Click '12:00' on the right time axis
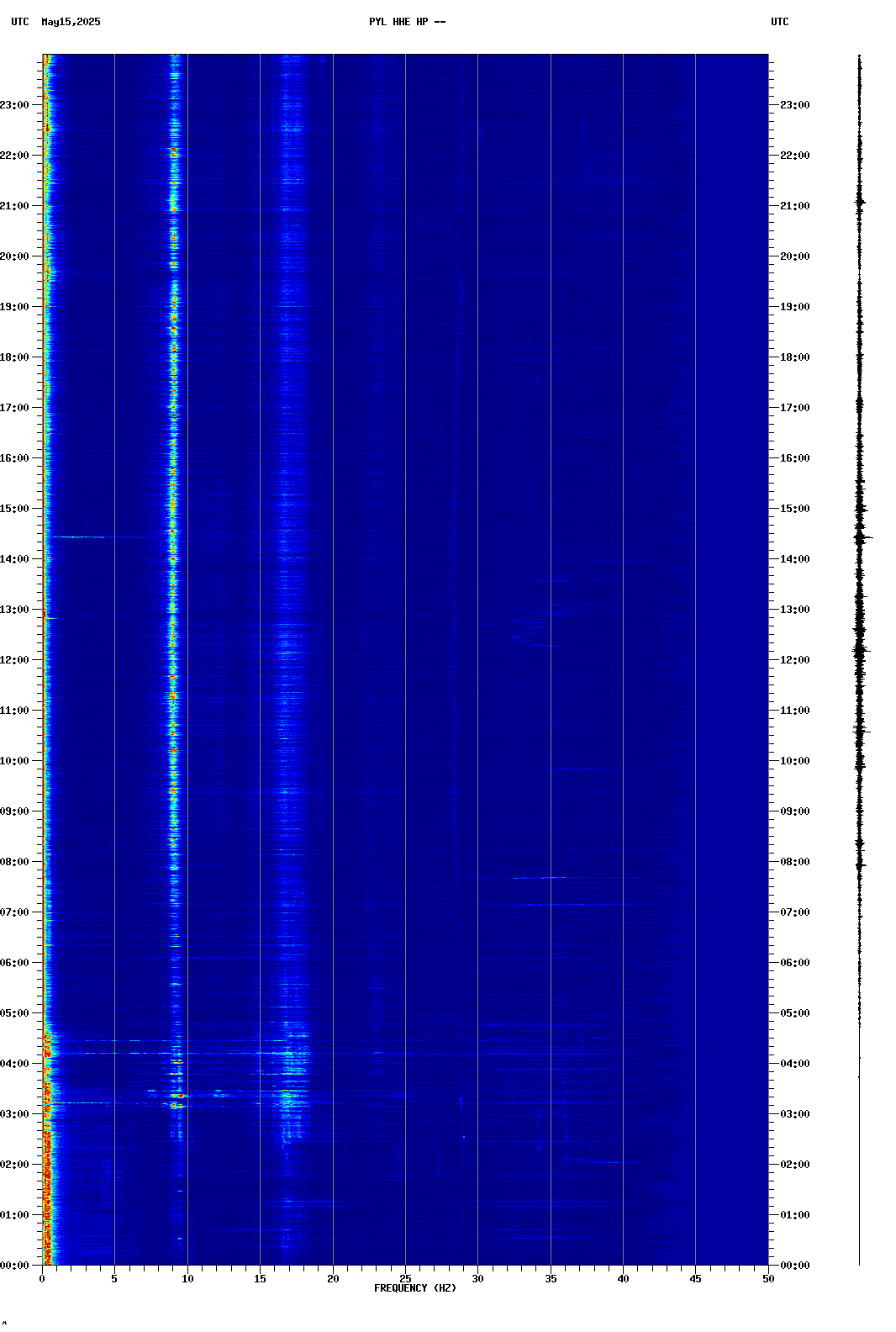Viewport: 896px width, 1332px height. tap(795, 660)
